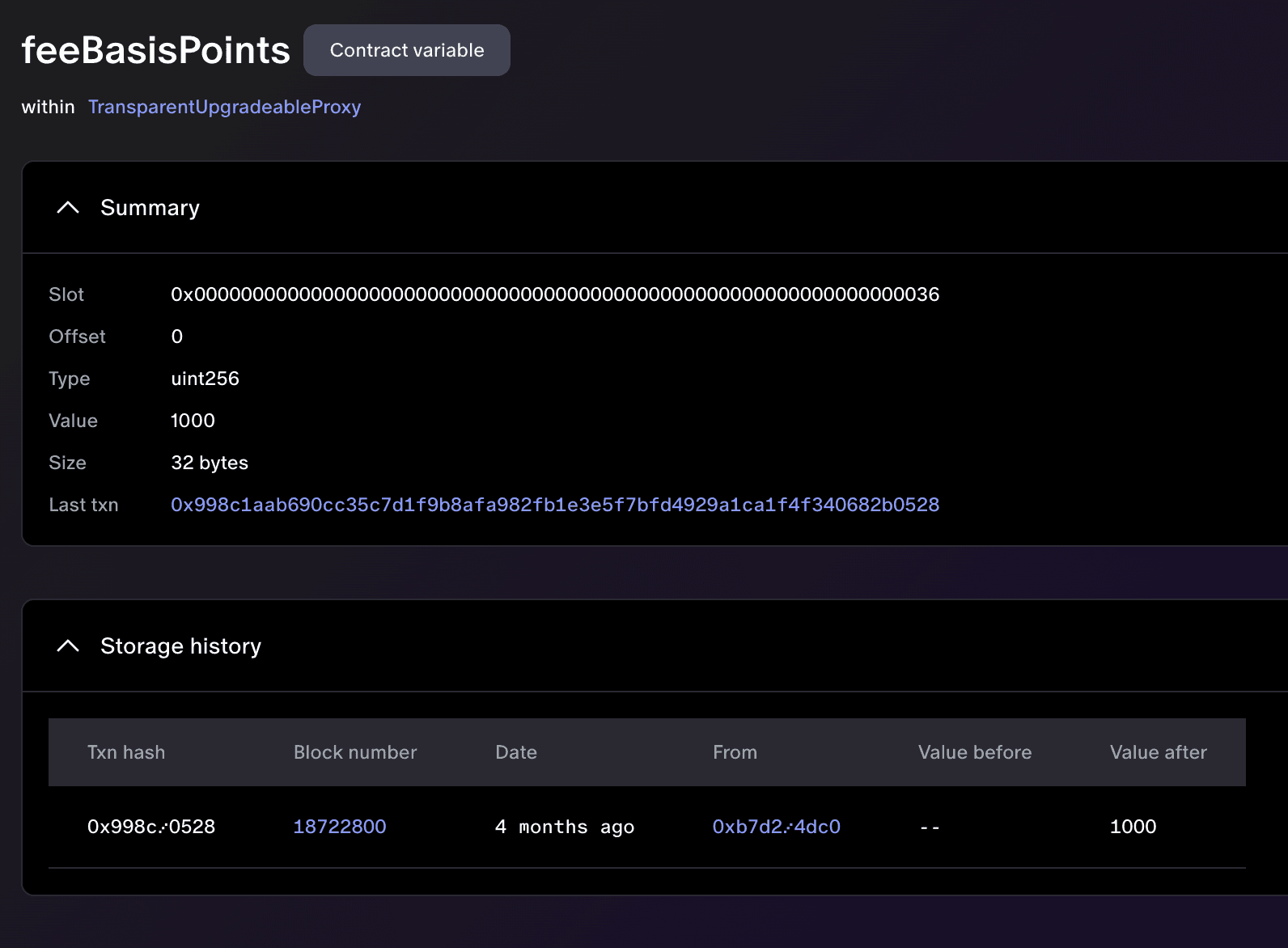Image resolution: width=1288 pixels, height=948 pixels.
Task: Click the '4 months ago' date cell
Action: point(564,827)
